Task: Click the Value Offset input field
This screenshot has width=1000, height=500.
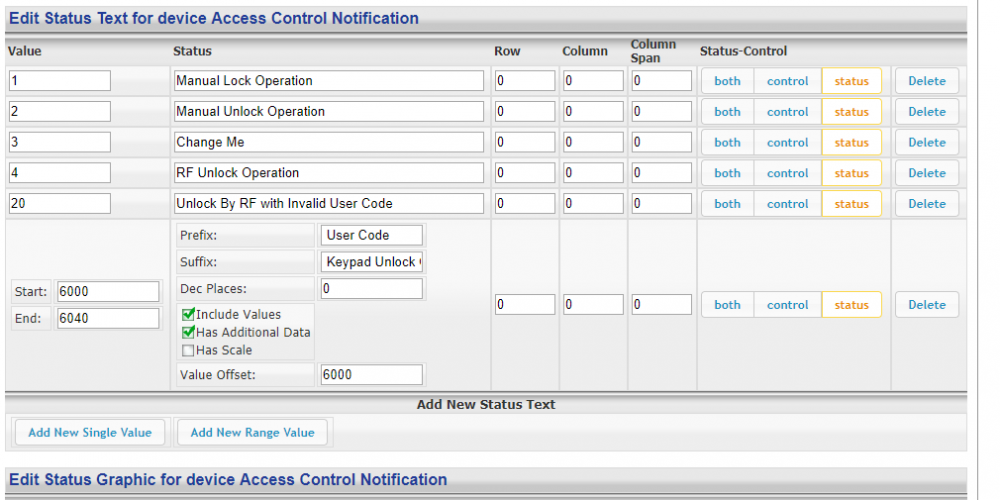Action: (x=372, y=374)
